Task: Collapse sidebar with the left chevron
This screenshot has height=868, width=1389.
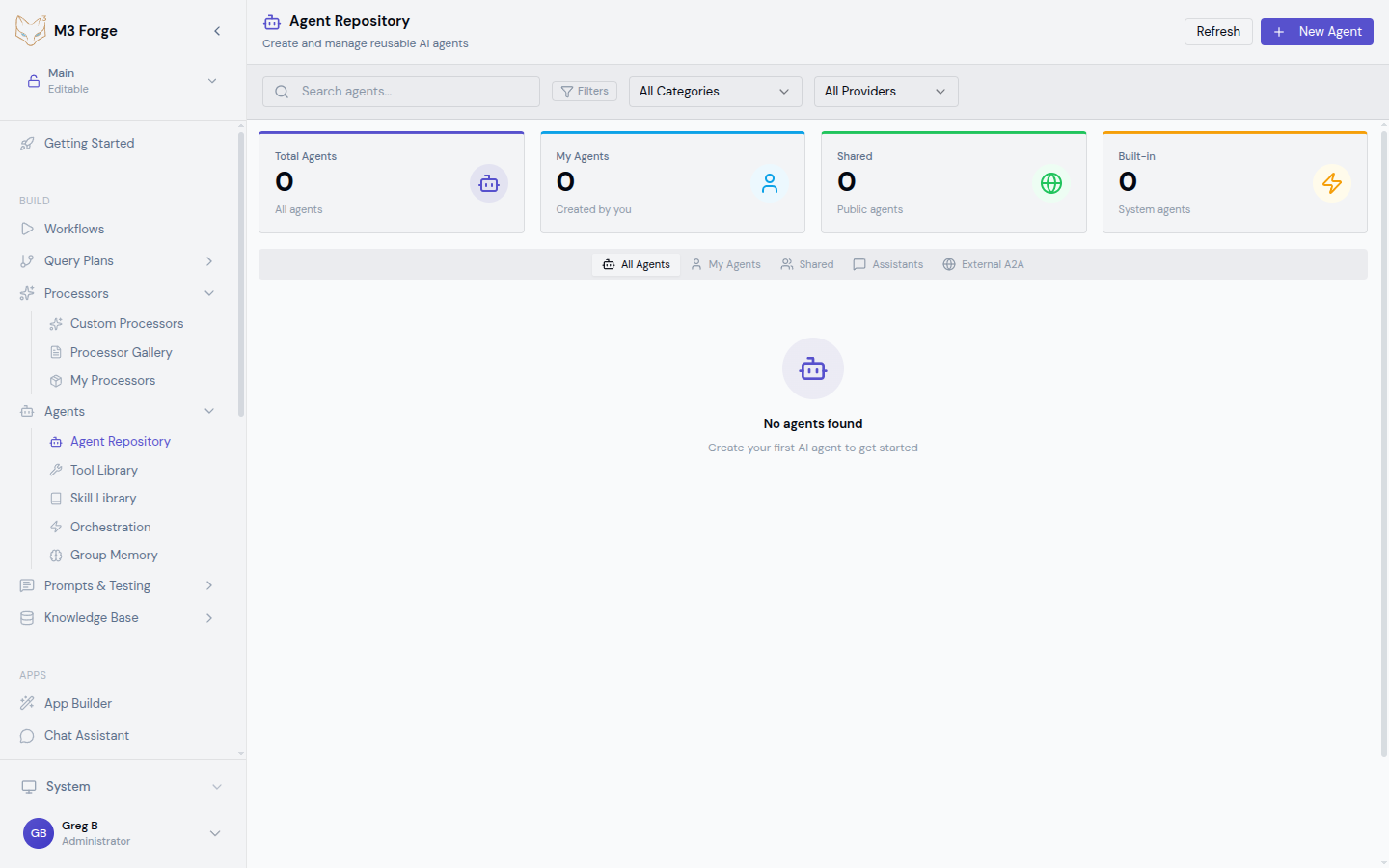Action: 217,31
